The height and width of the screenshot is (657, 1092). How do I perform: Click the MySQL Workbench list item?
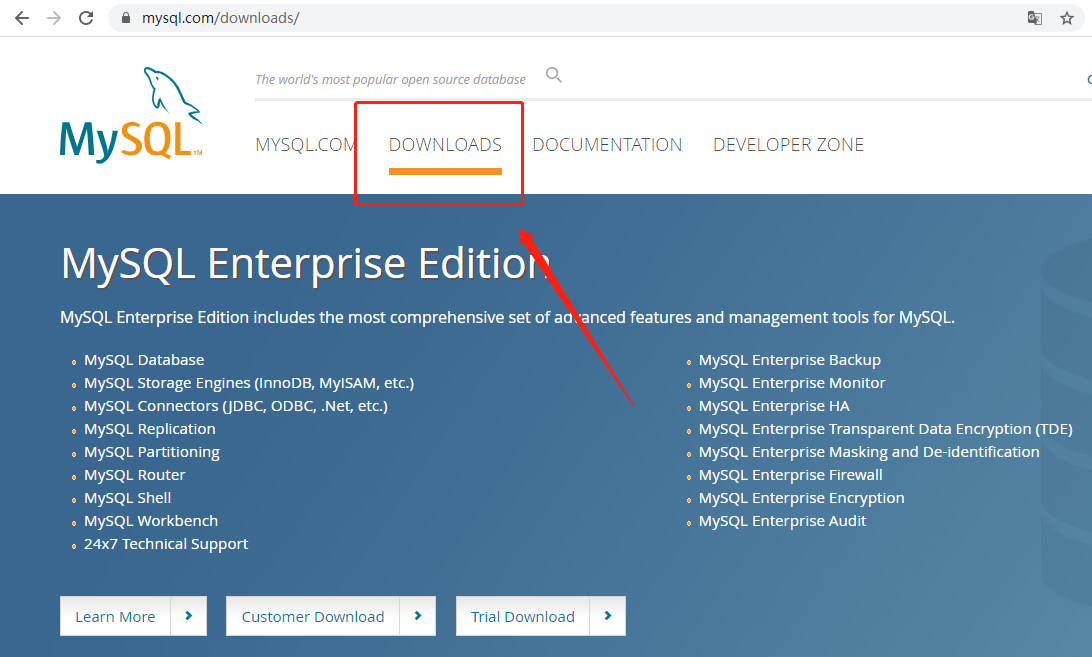click(x=151, y=521)
